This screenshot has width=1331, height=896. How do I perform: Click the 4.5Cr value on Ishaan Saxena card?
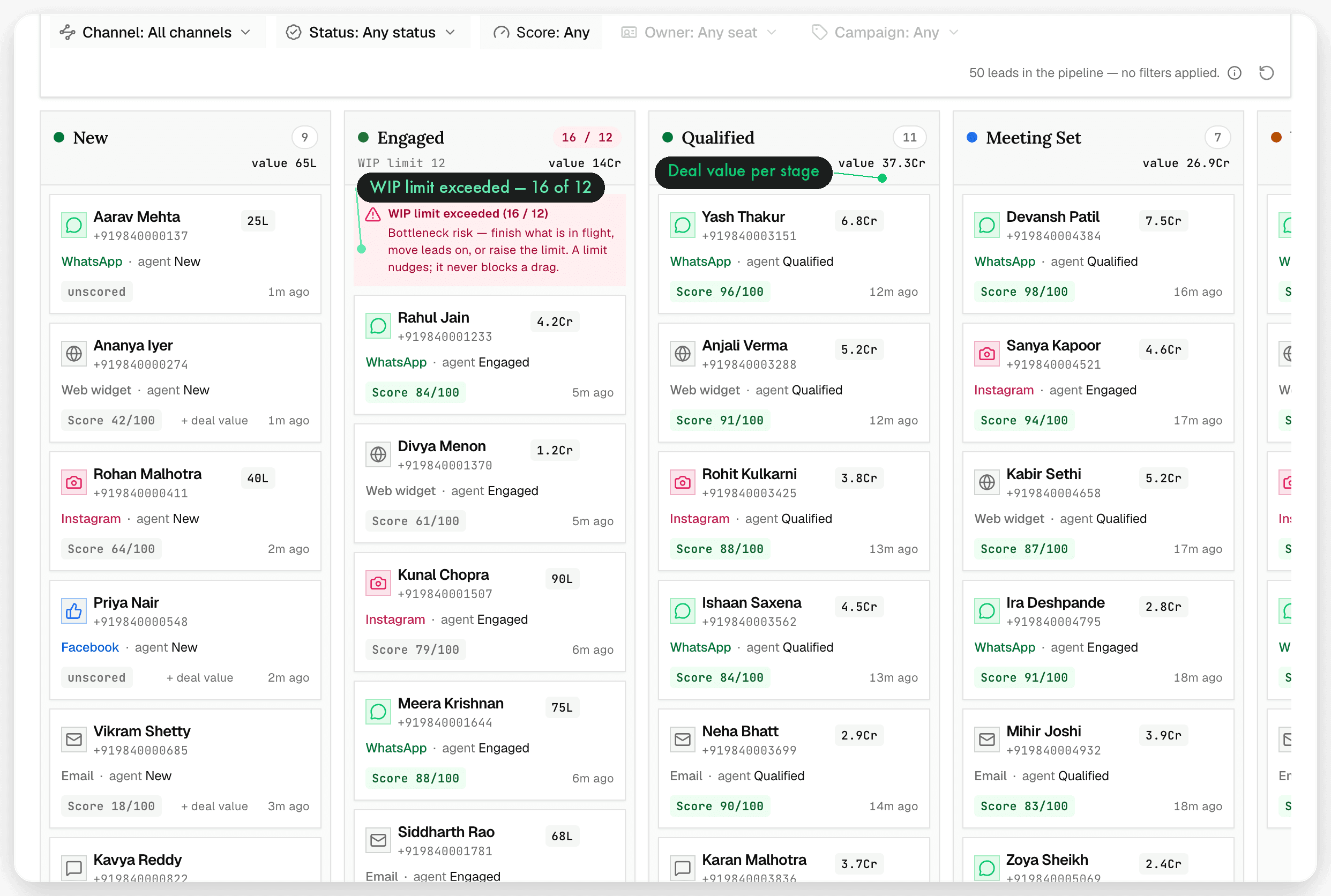[x=859, y=607]
